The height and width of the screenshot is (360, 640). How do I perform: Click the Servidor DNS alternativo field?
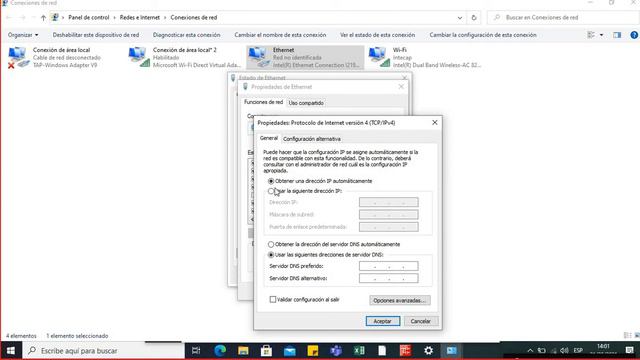389,278
